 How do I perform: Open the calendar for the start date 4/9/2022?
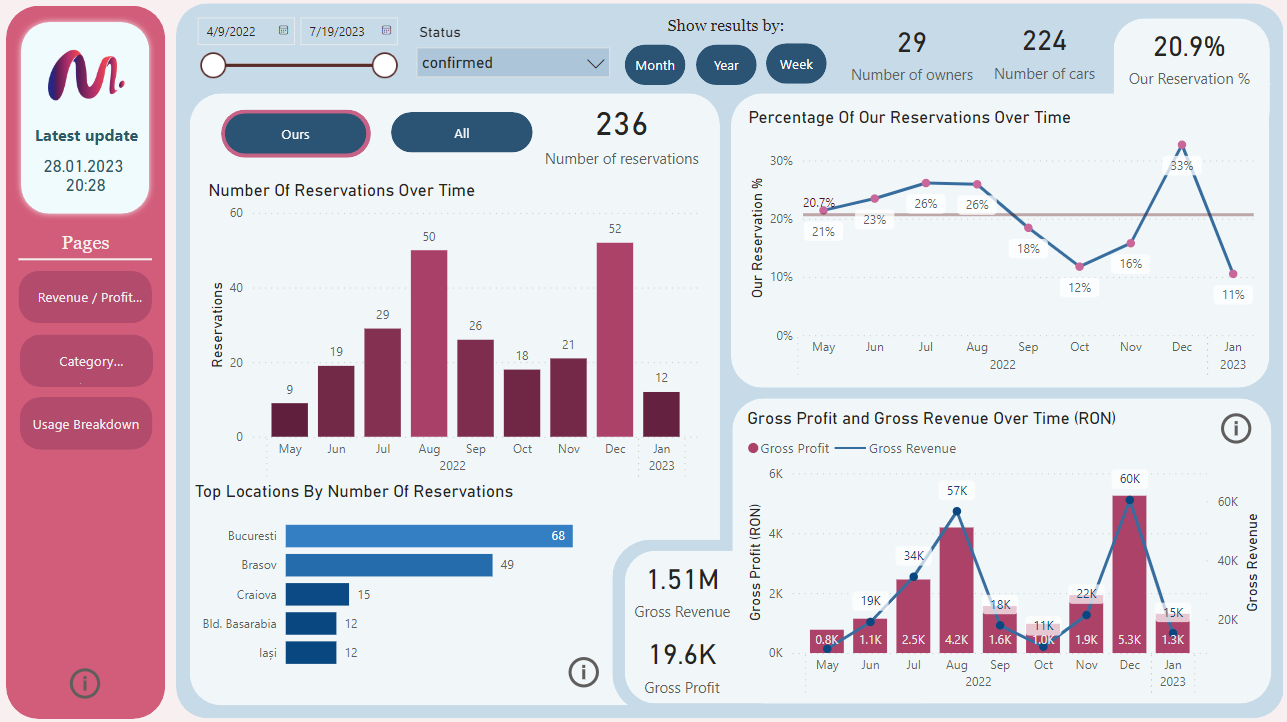coord(282,30)
